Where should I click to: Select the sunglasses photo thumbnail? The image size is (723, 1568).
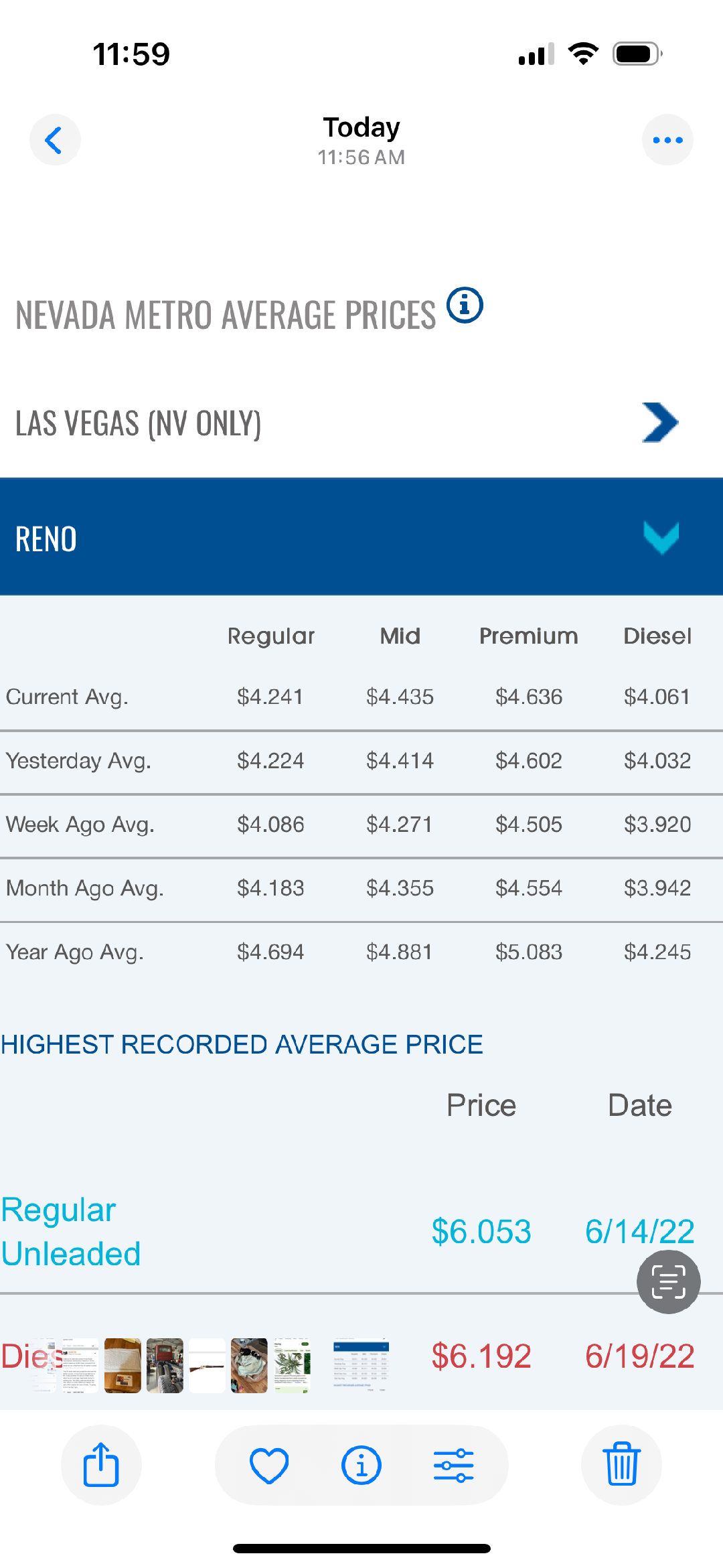coord(249,1366)
